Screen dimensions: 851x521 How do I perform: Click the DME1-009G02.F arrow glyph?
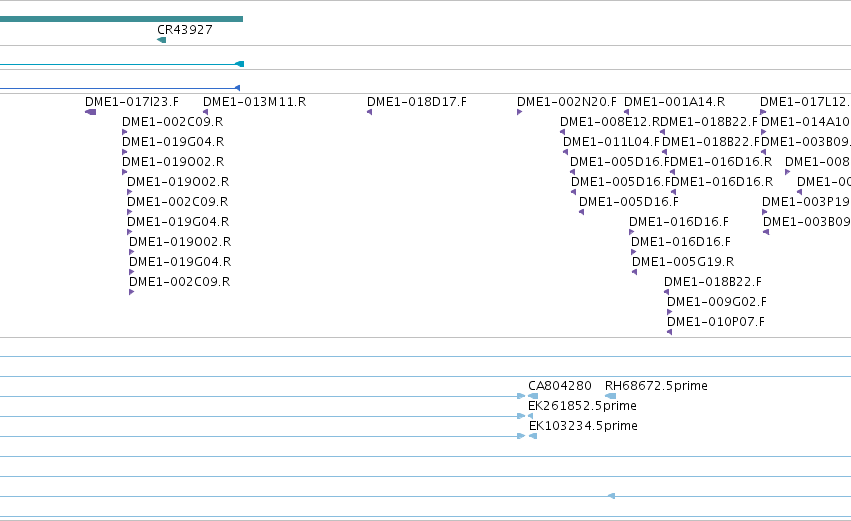669,312
